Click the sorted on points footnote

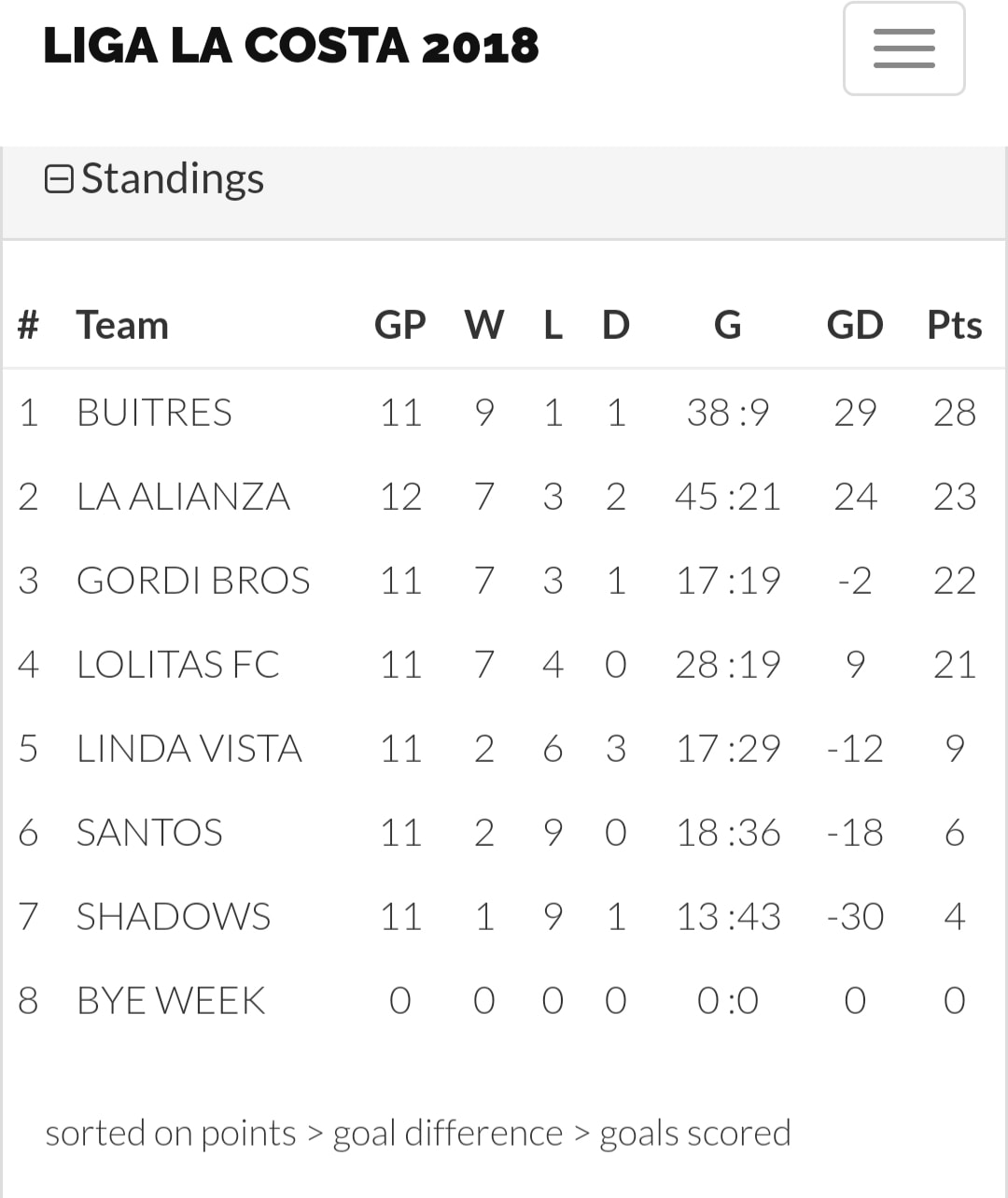(418, 1133)
